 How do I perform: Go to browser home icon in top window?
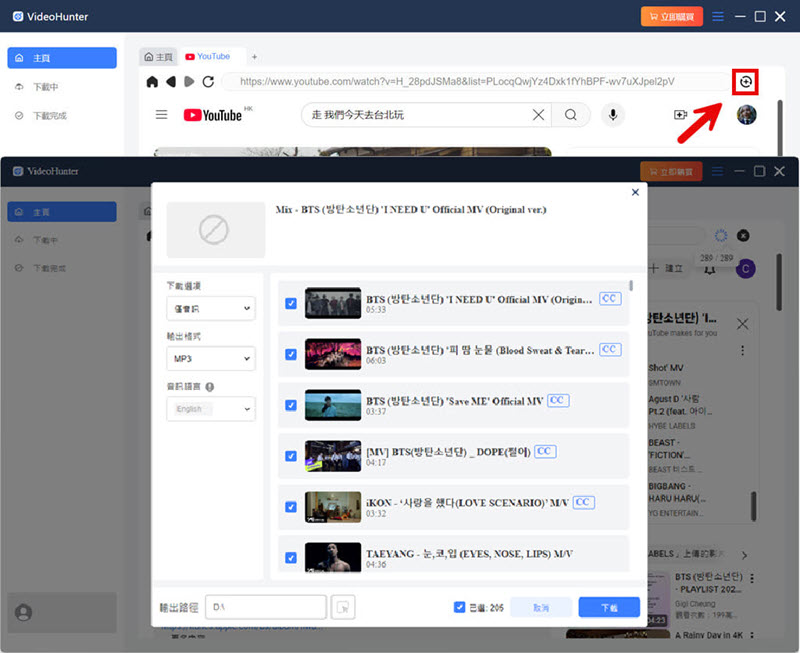pos(152,82)
